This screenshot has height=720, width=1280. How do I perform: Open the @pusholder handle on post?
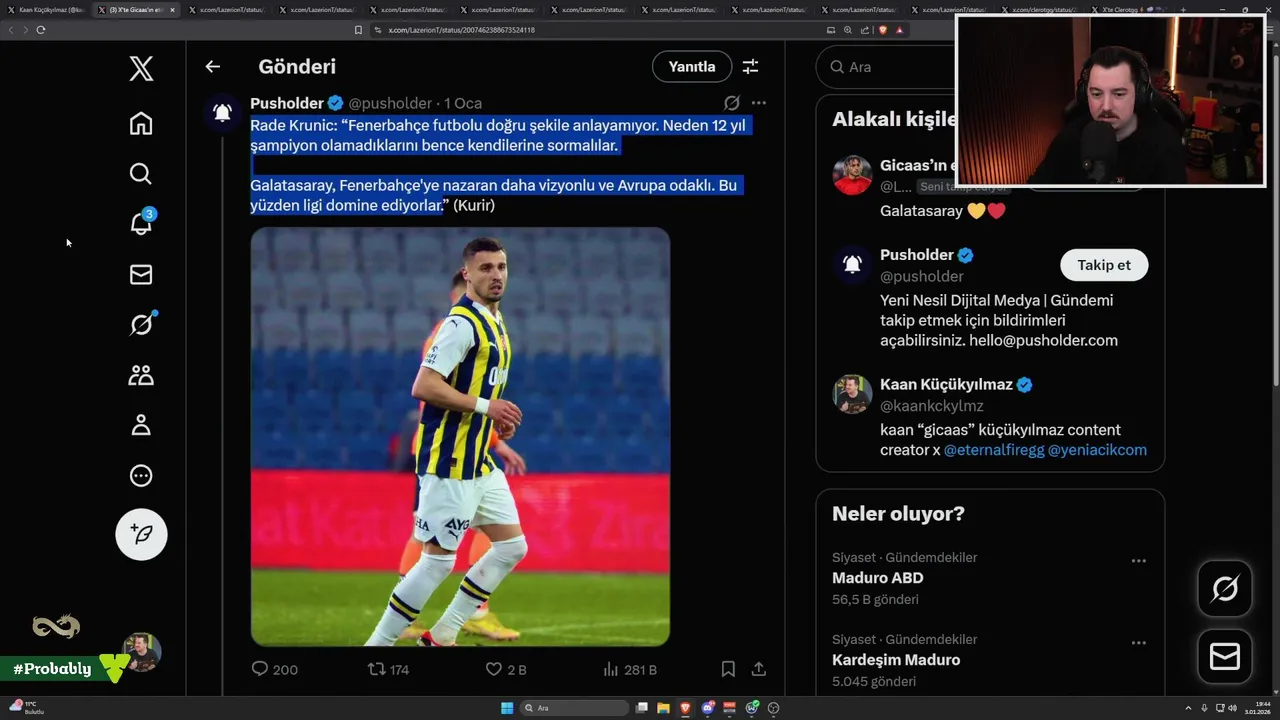pos(390,103)
